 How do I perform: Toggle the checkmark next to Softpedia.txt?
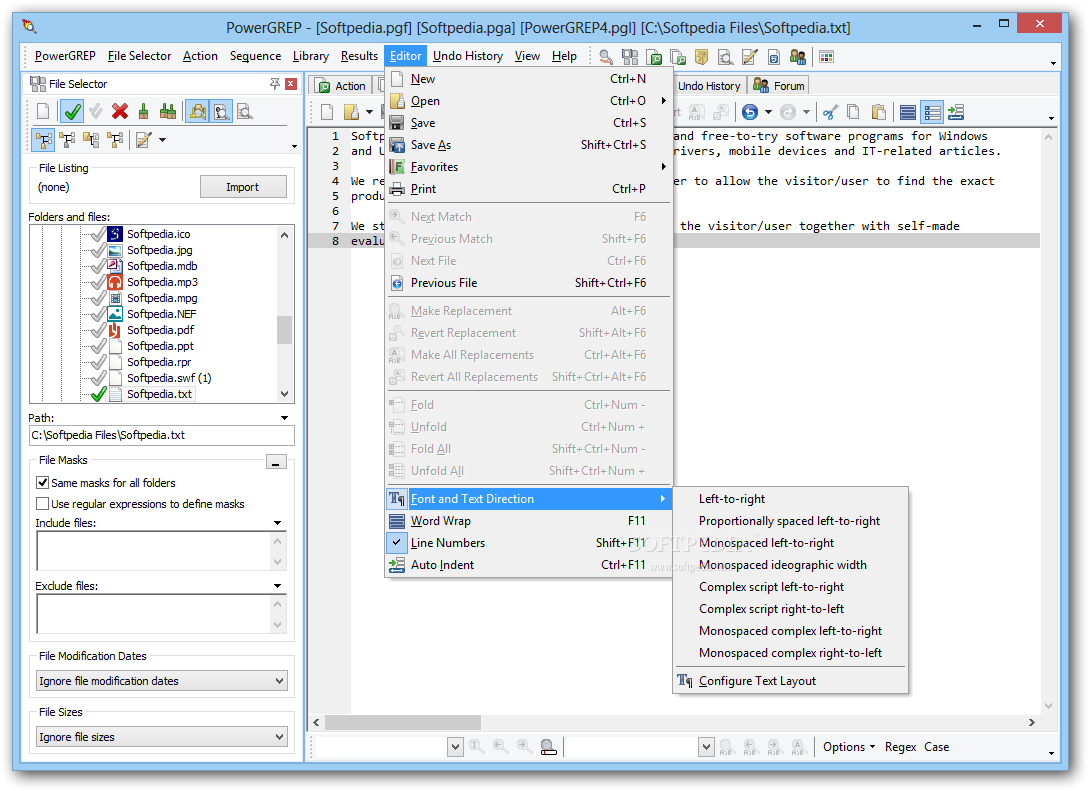click(x=98, y=394)
